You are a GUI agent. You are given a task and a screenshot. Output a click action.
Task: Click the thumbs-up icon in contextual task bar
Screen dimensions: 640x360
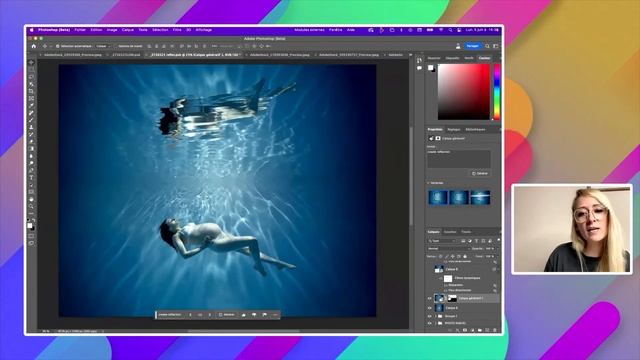(x=244, y=315)
